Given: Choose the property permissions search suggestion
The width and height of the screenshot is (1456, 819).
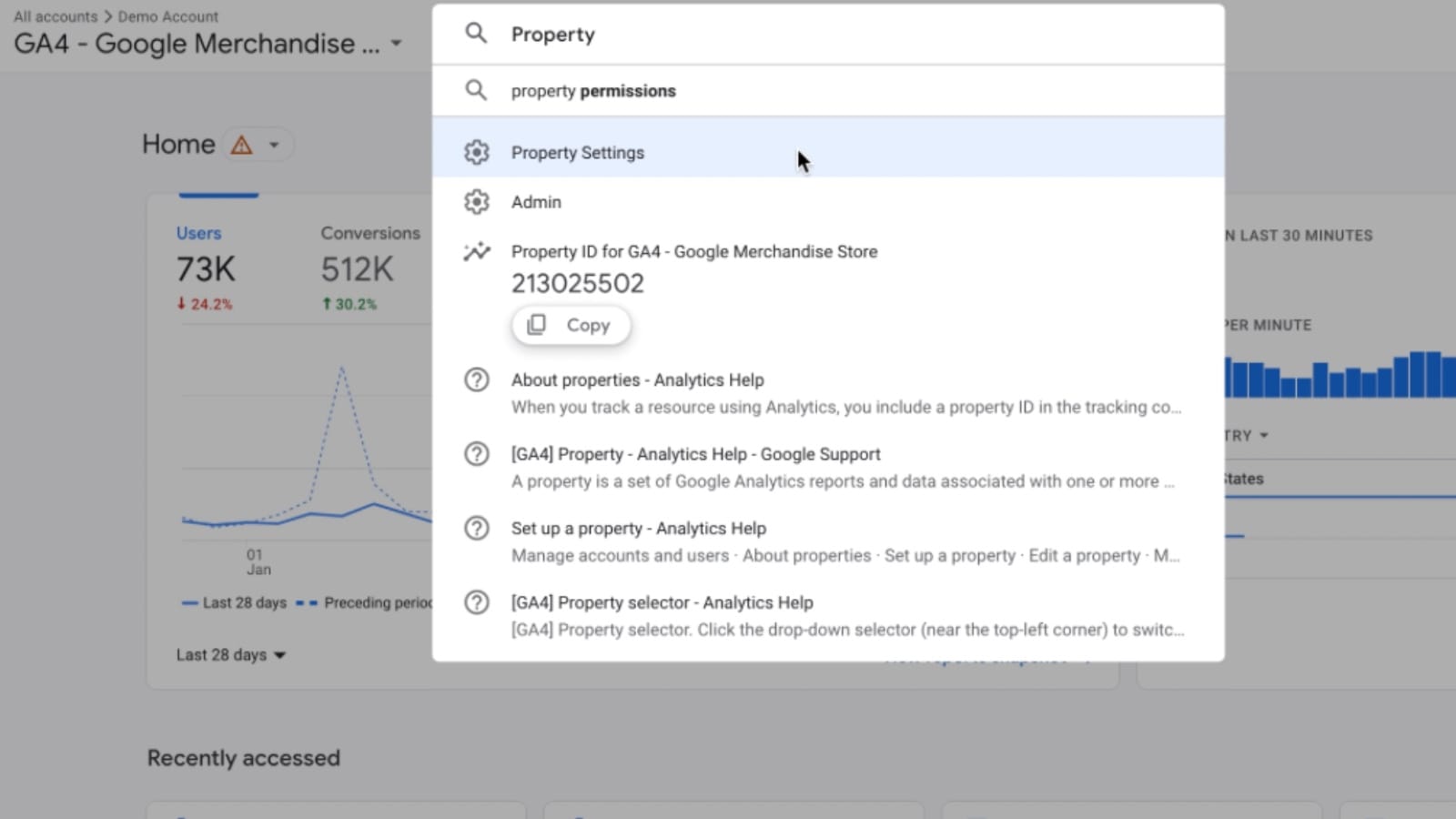Looking at the screenshot, I should click(828, 90).
